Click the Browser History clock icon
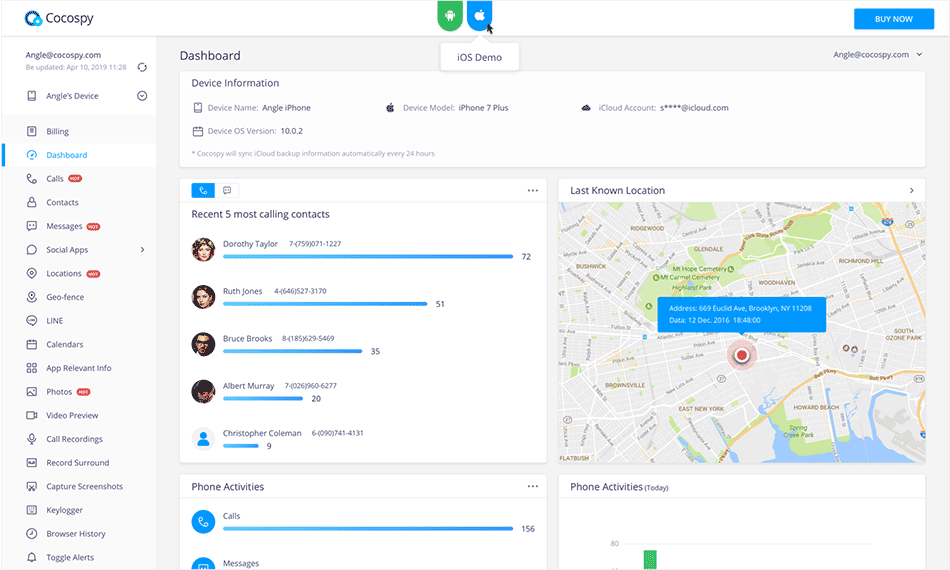This screenshot has height=570, width=950. coord(32,533)
